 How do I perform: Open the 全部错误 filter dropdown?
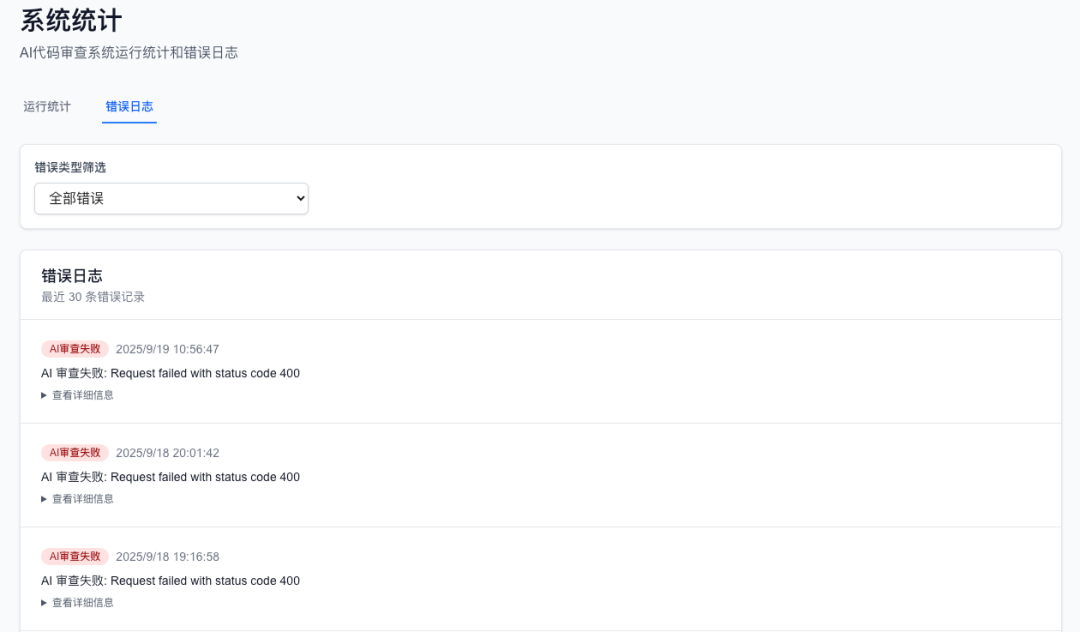pyautogui.click(x=172, y=198)
